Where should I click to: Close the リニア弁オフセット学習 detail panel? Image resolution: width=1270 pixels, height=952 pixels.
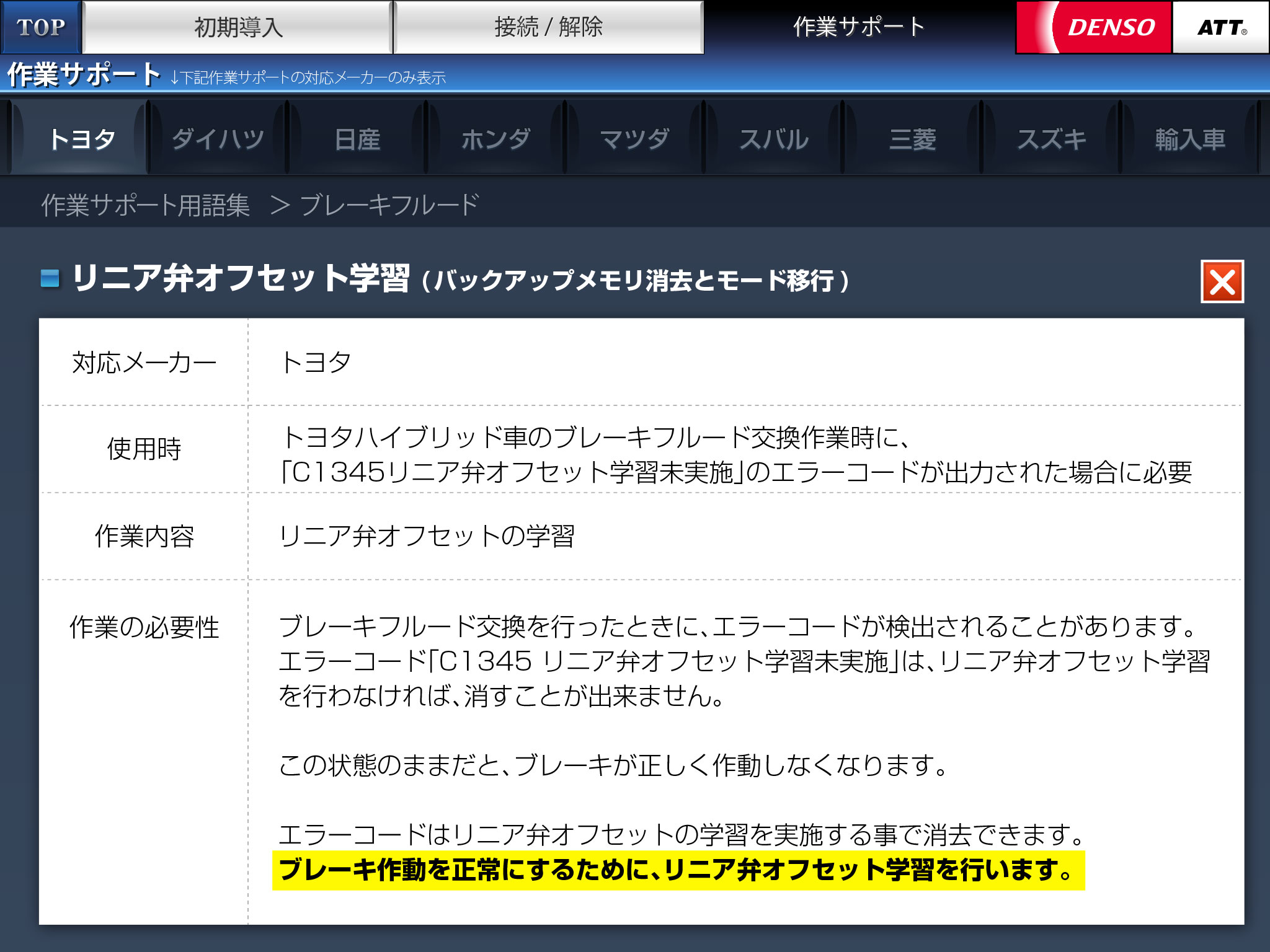(x=1222, y=282)
